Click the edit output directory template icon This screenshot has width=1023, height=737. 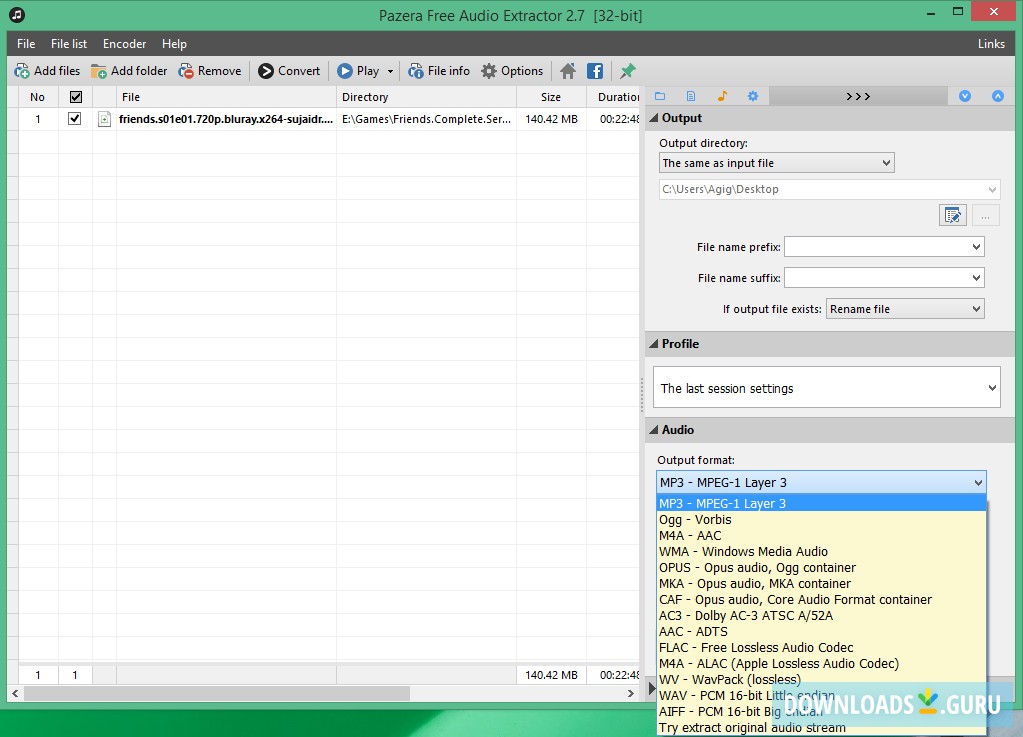coord(952,215)
